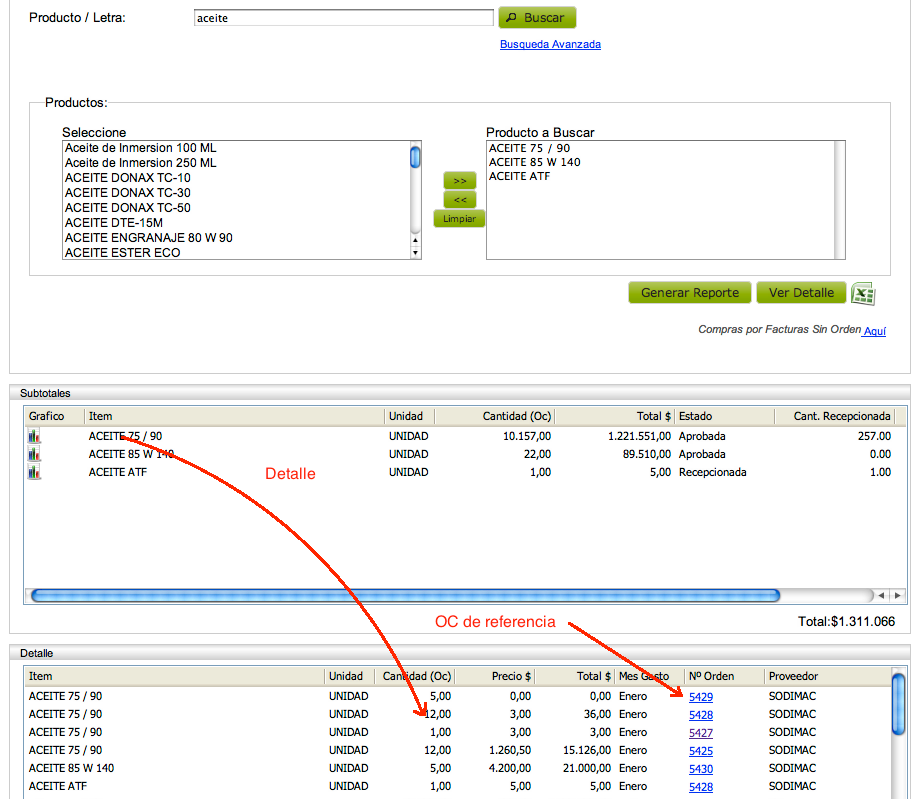Click Subtotales horizontal scrollbar thumb

[x=405, y=595]
